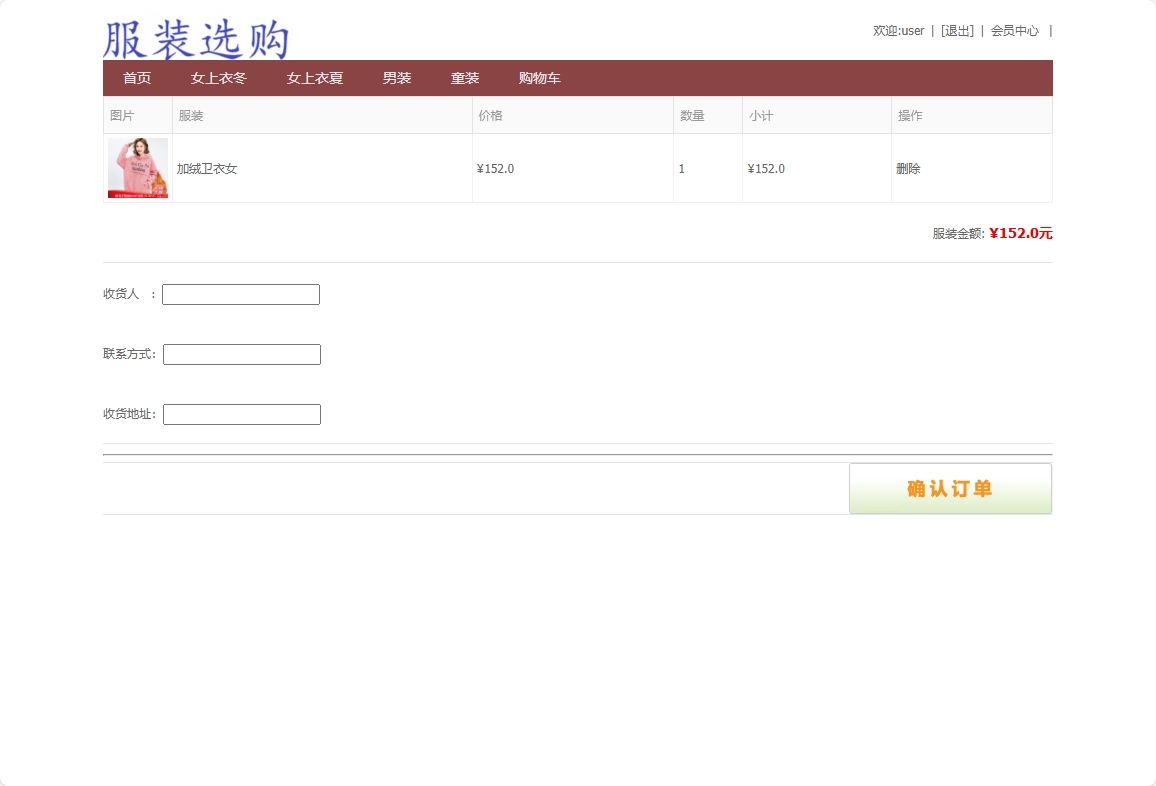Screen dimensions: 1156x786
Task: Open the 女上衣夏 category menu
Action: coord(313,78)
